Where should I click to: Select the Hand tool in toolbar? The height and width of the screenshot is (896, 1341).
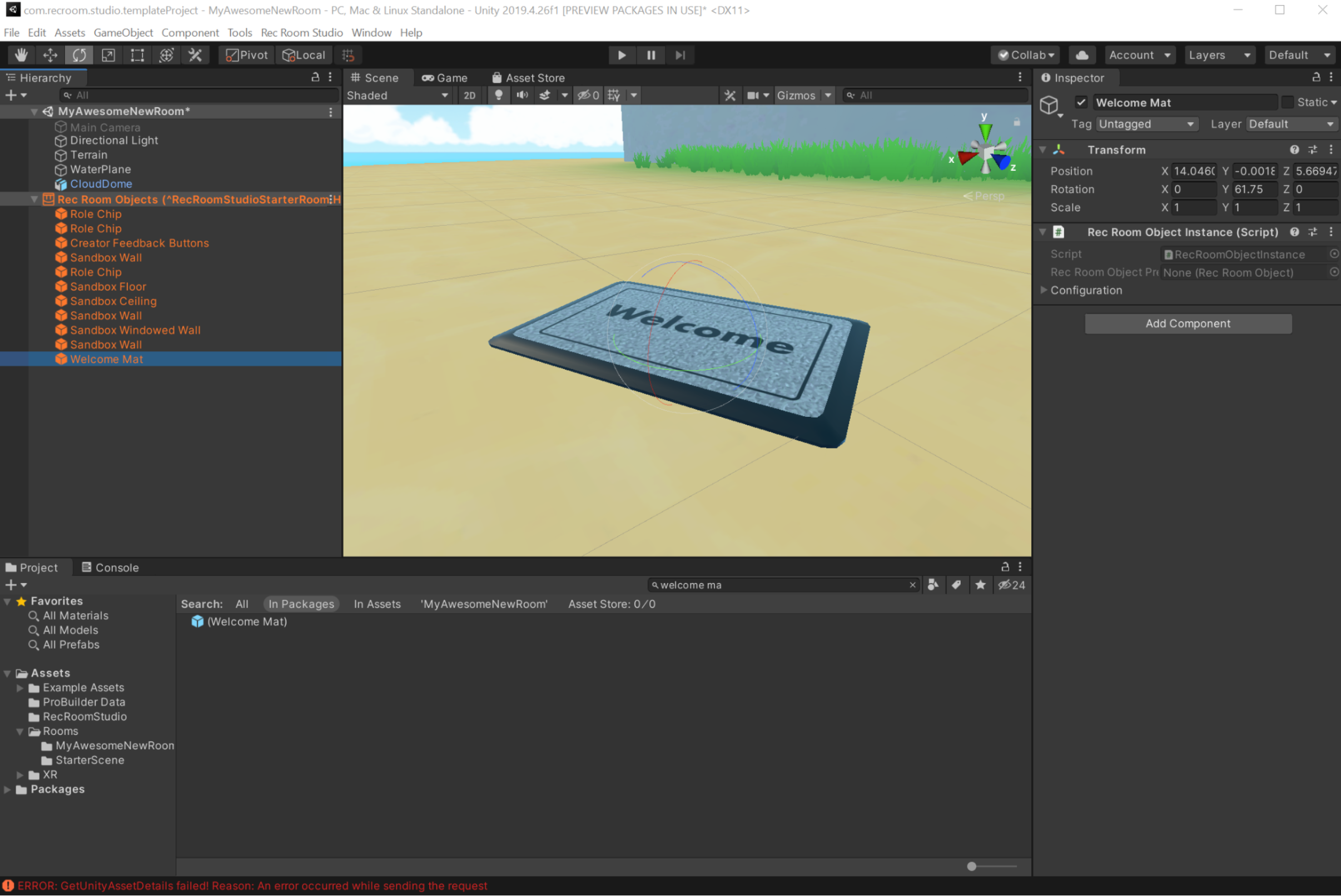click(21, 55)
